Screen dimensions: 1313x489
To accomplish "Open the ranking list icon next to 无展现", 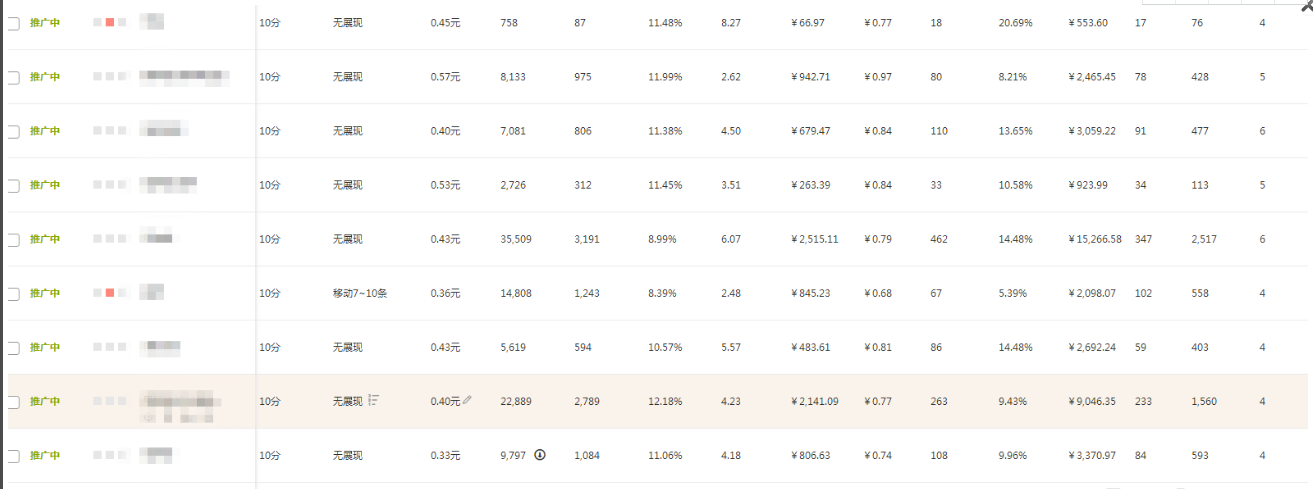I will [373, 400].
